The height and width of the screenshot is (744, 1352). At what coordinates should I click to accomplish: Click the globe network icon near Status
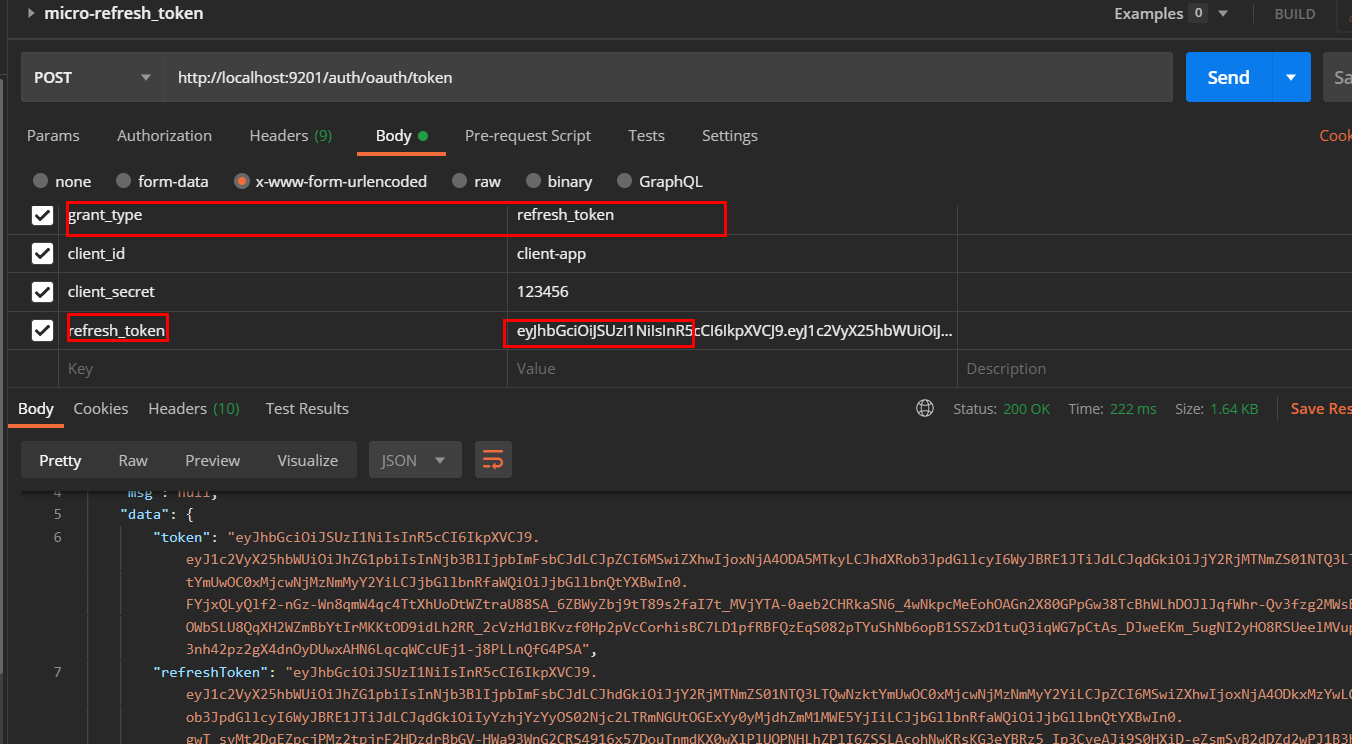tap(925, 408)
